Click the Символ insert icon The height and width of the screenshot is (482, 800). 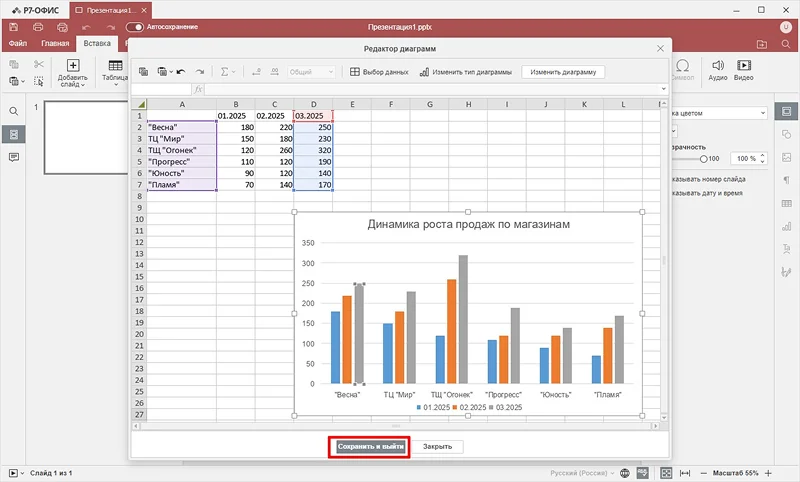coord(683,70)
